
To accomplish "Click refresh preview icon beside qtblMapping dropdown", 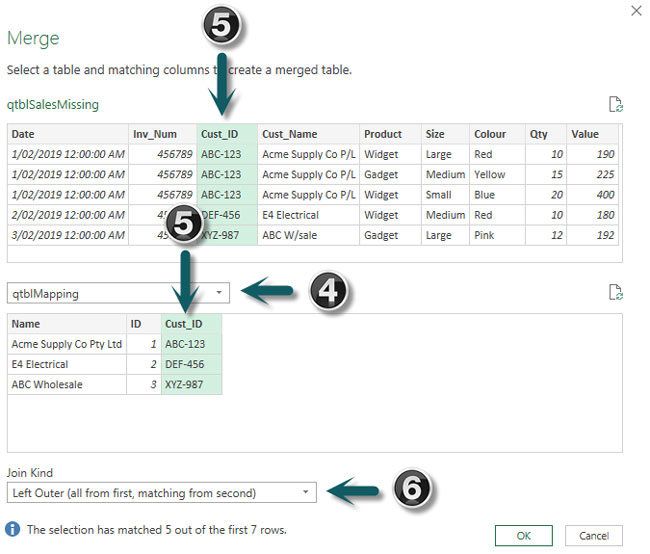I will pyautogui.click(x=616, y=292).
